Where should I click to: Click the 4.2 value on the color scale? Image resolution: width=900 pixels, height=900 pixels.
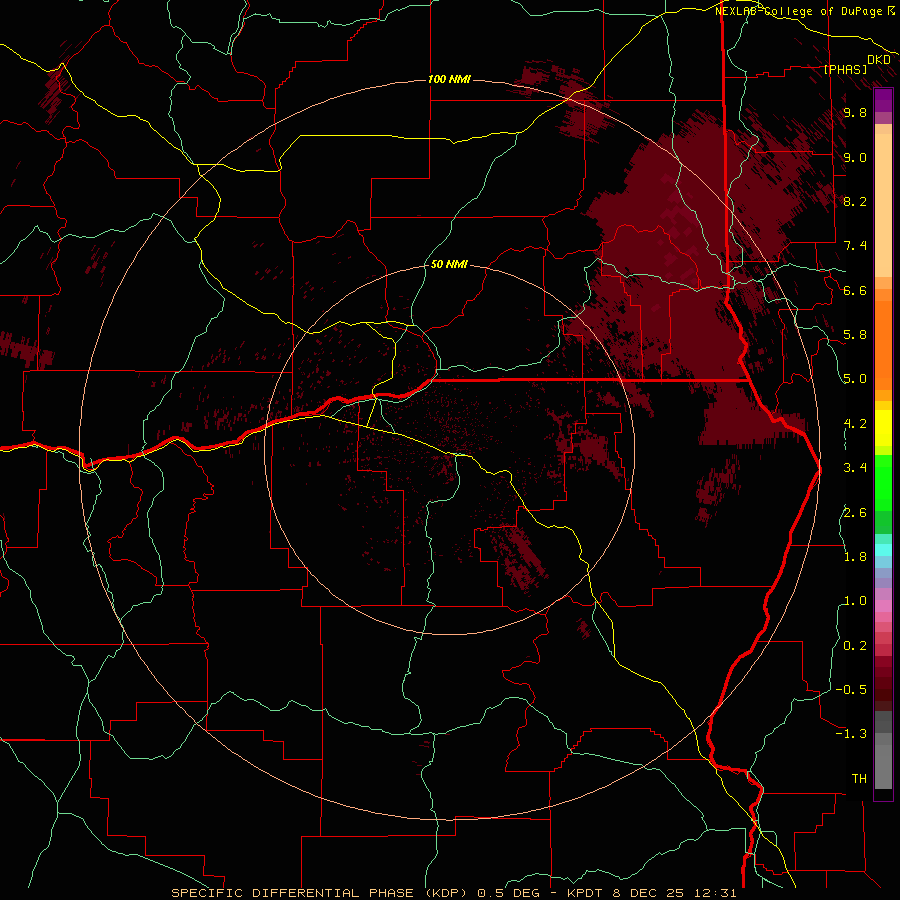pyautogui.click(x=855, y=424)
